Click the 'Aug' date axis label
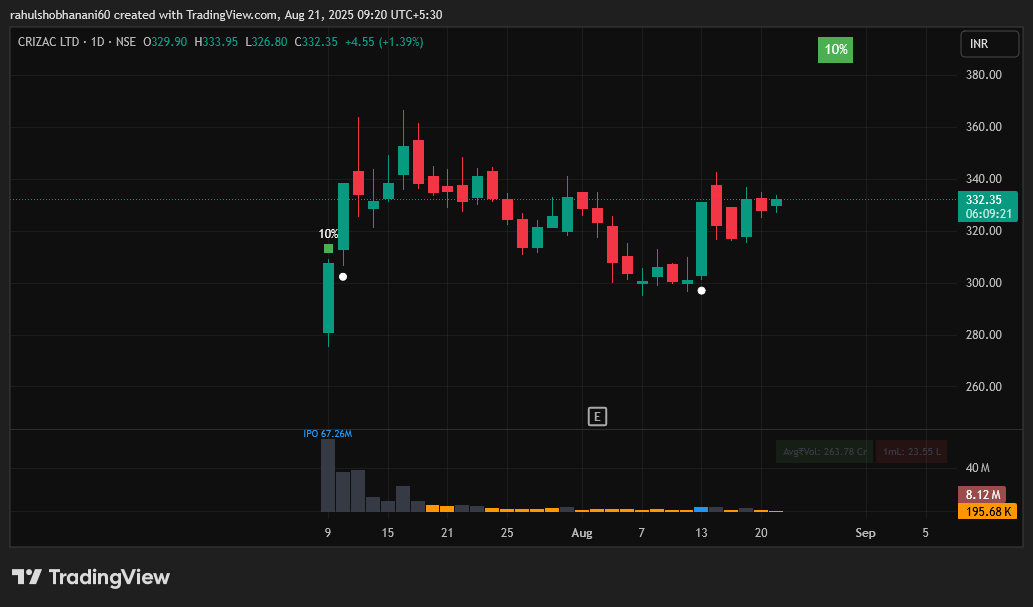 582,533
